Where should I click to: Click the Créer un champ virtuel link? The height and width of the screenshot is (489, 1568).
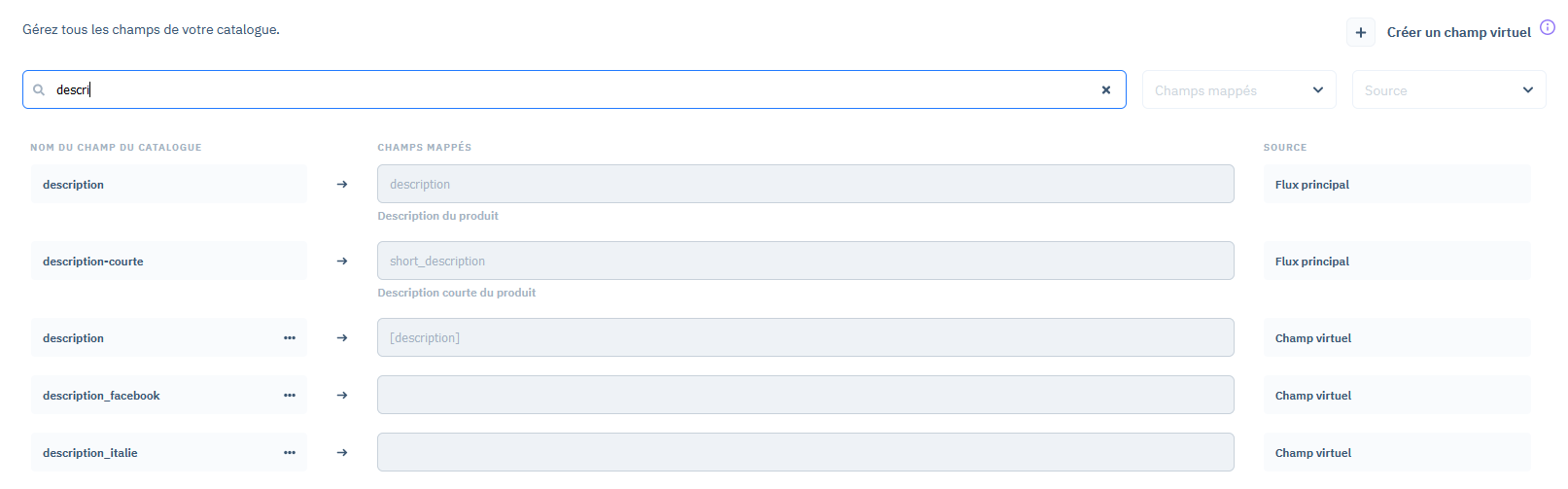(1458, 33)
